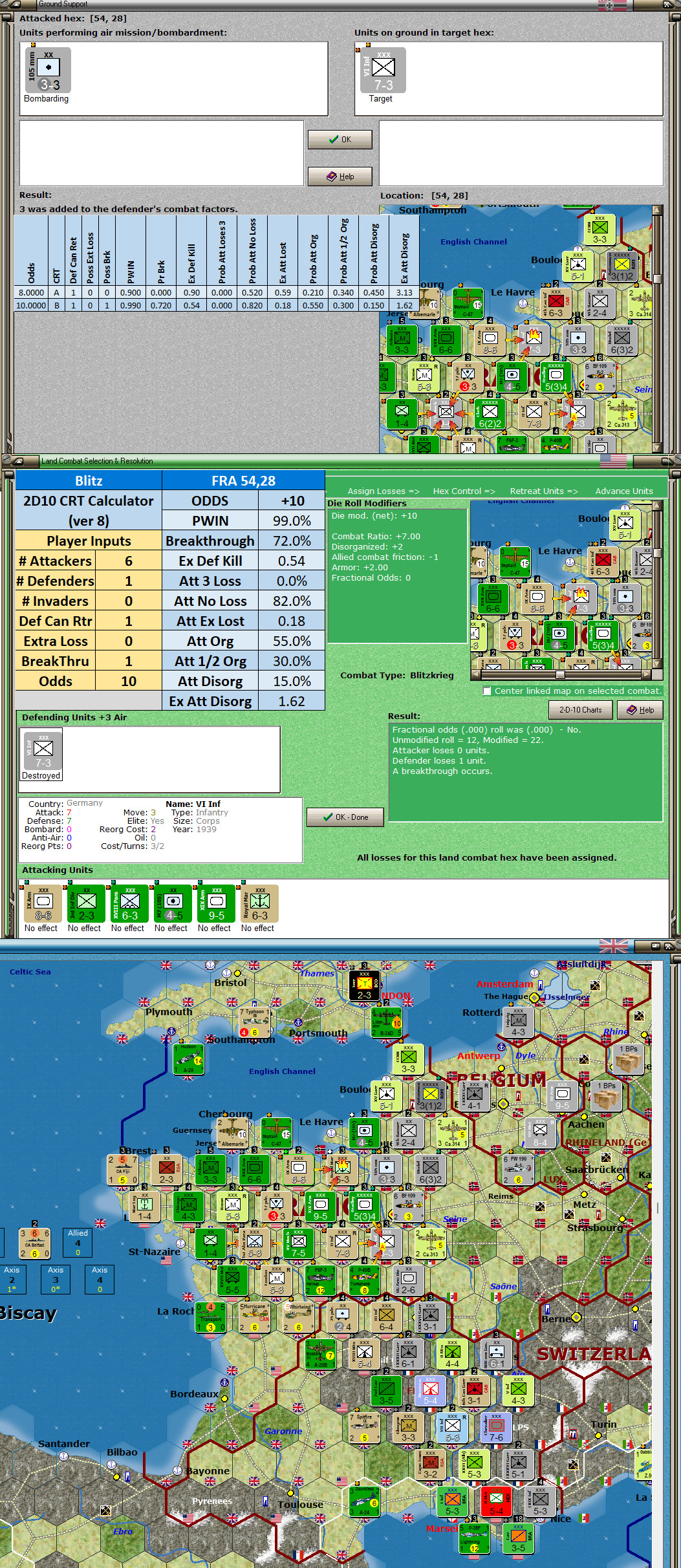Enable Center linked map on selected combat
681x1568 pixels.
488,691
